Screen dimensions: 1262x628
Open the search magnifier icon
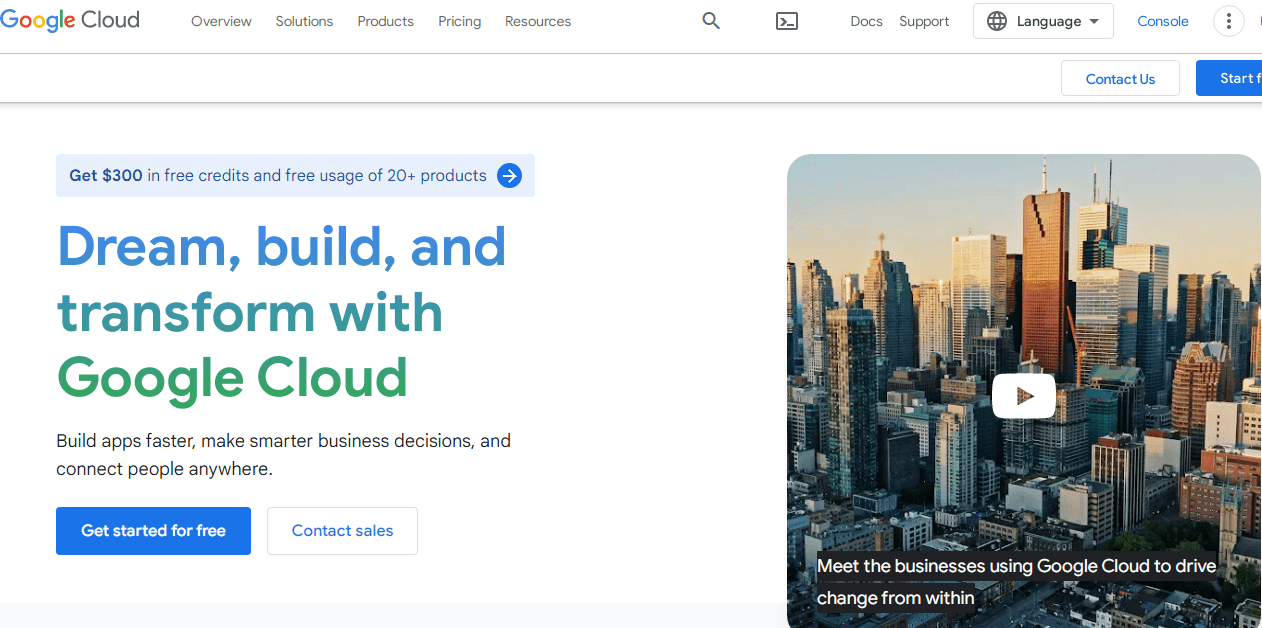pos(711,21)
